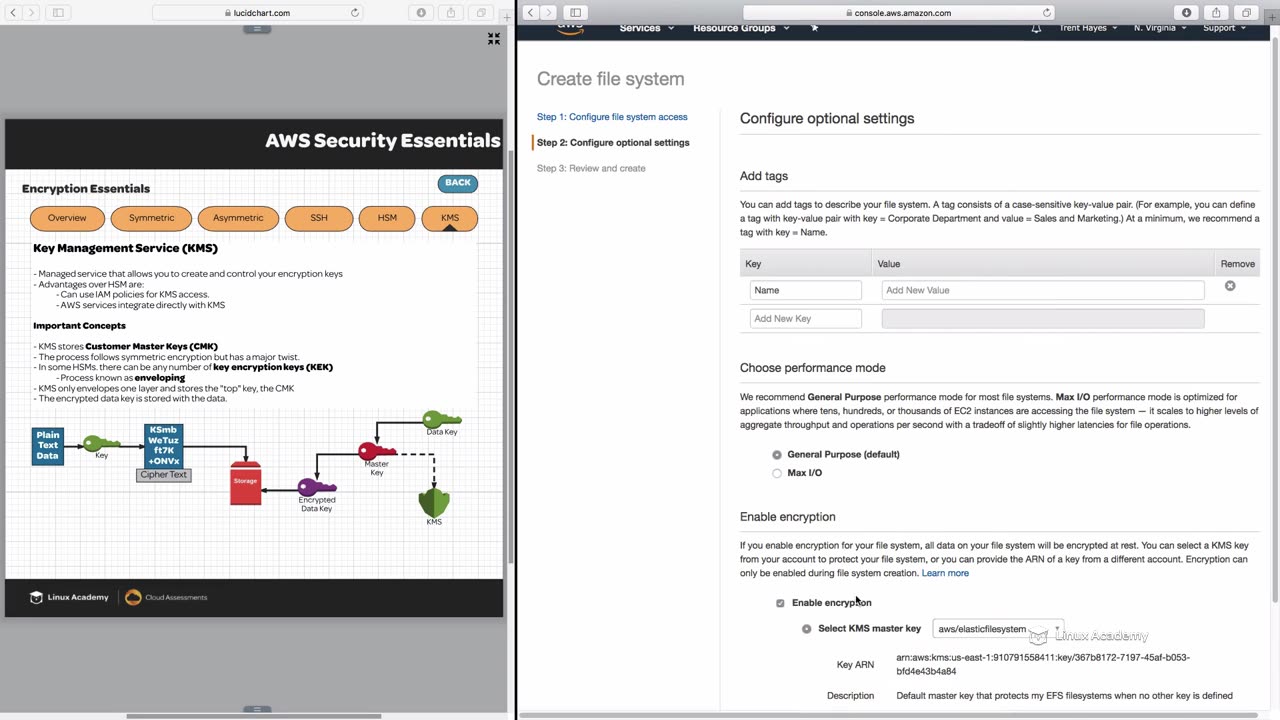This screenshot has width=1280, height=720.
Task: Share the AWS console page
Action: pyautogui.click(x=1216, y=13)
